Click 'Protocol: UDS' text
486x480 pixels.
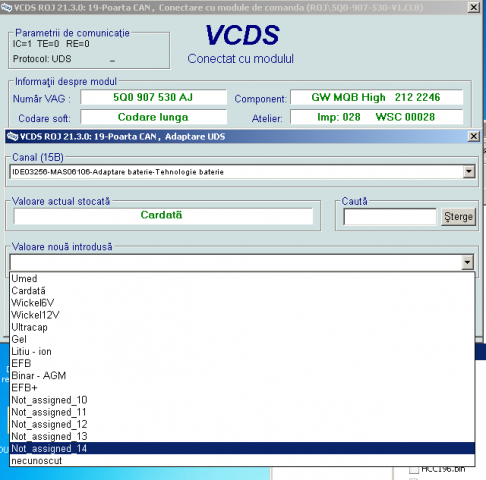[x=42, y=59]
